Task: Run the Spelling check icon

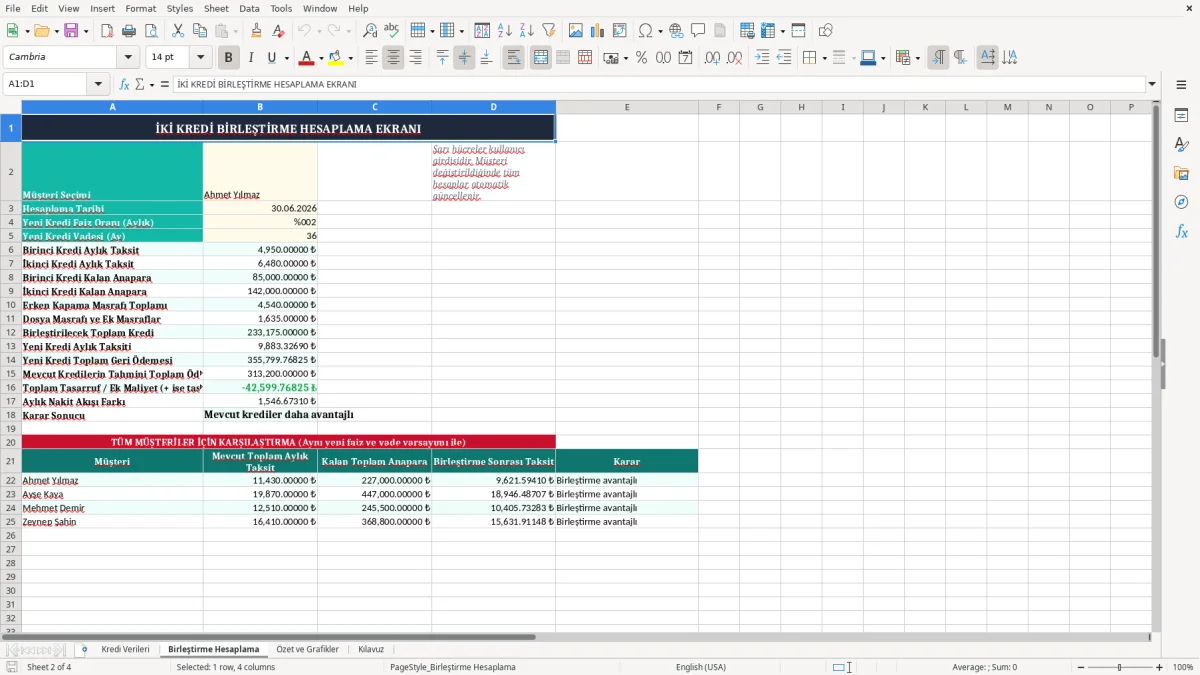Action: pyautogui.click(x=391, y=31)
